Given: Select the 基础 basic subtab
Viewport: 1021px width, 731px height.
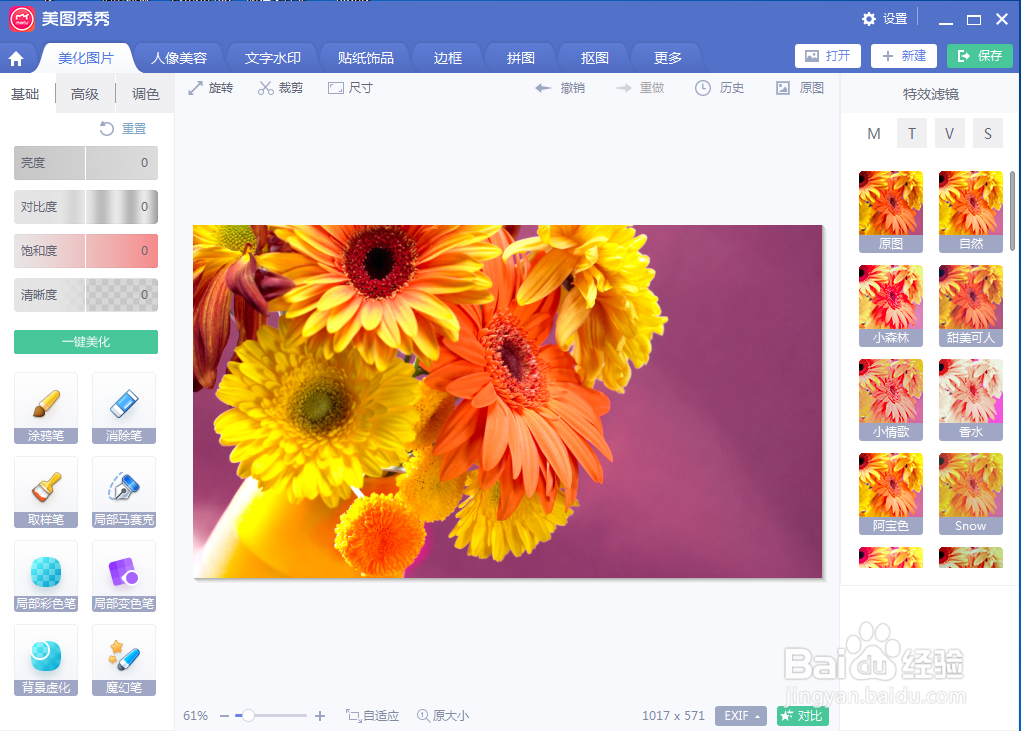Looking at the screenshot, I should tap(25, 94).
